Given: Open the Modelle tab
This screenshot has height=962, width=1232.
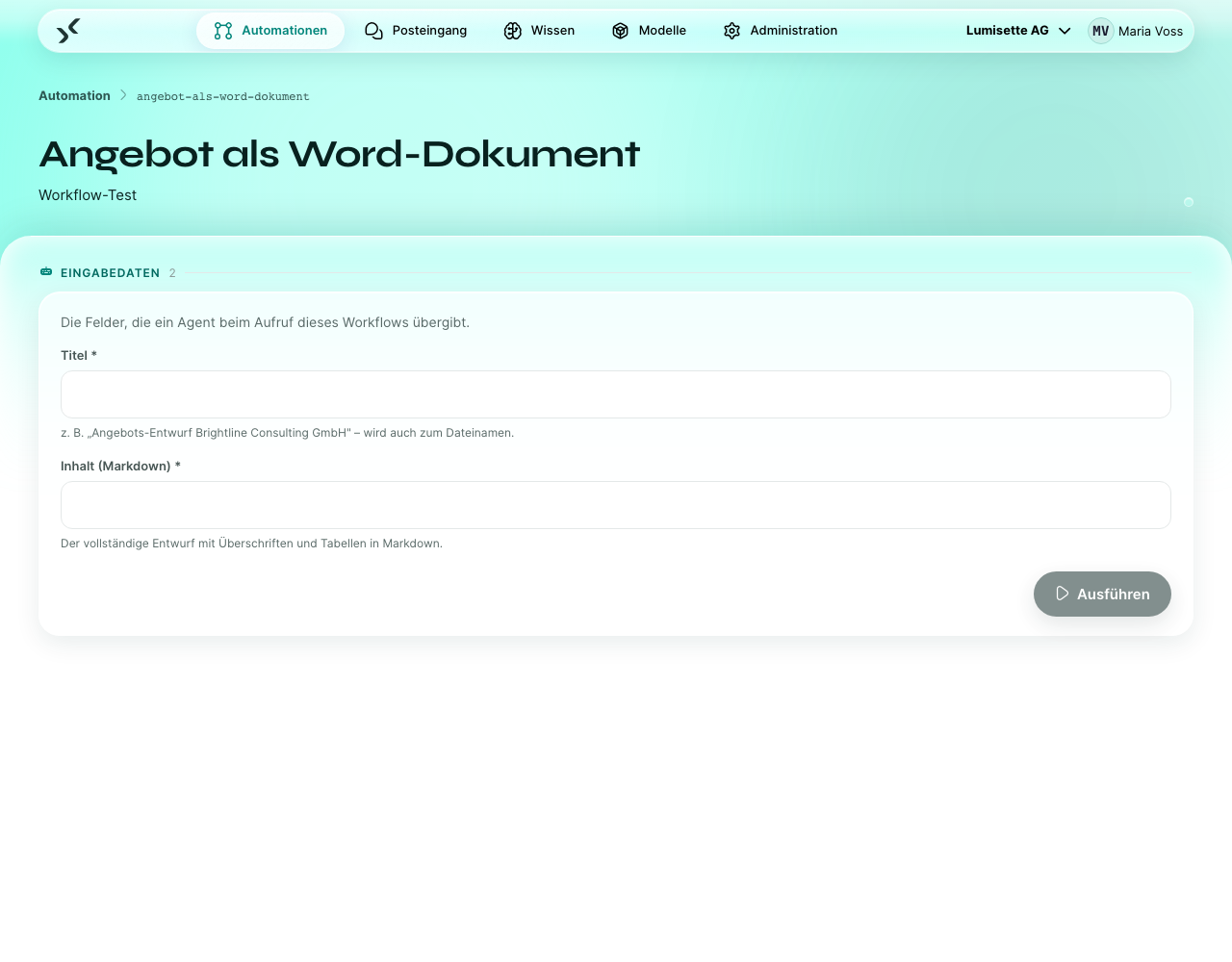Looking at the screenshot, I should coord(649,31).
